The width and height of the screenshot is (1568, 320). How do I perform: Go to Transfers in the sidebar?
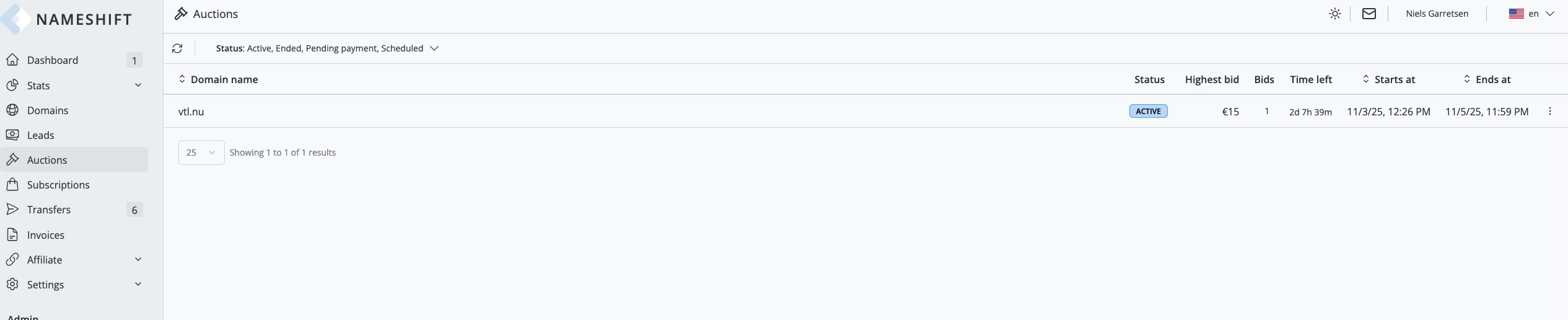(49, 210)
